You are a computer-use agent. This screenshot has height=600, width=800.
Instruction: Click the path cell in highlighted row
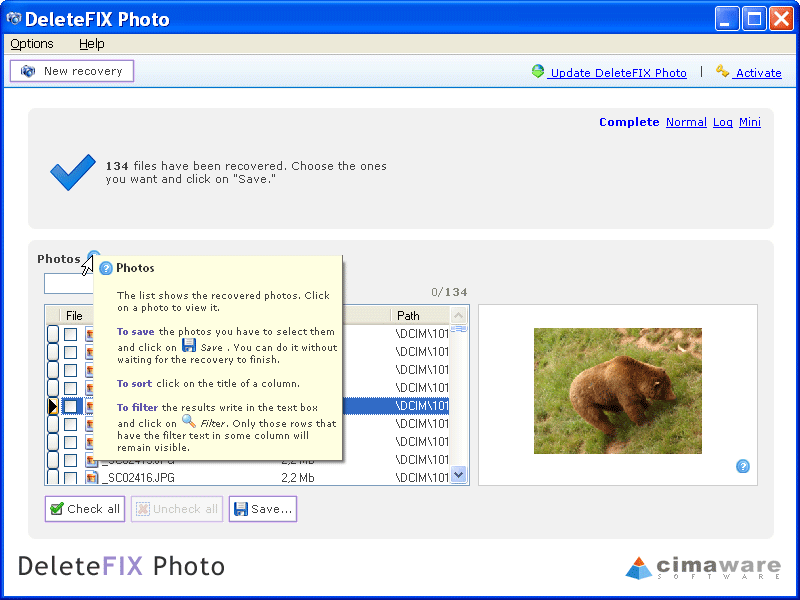421,406
